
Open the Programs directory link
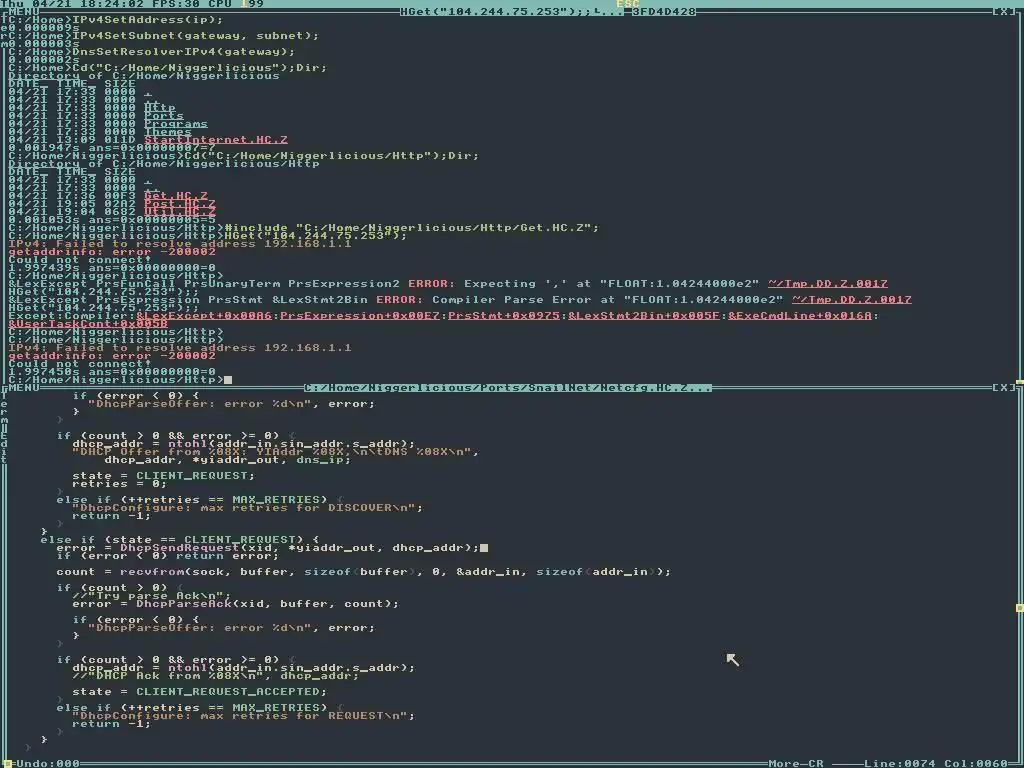point(176,124)
